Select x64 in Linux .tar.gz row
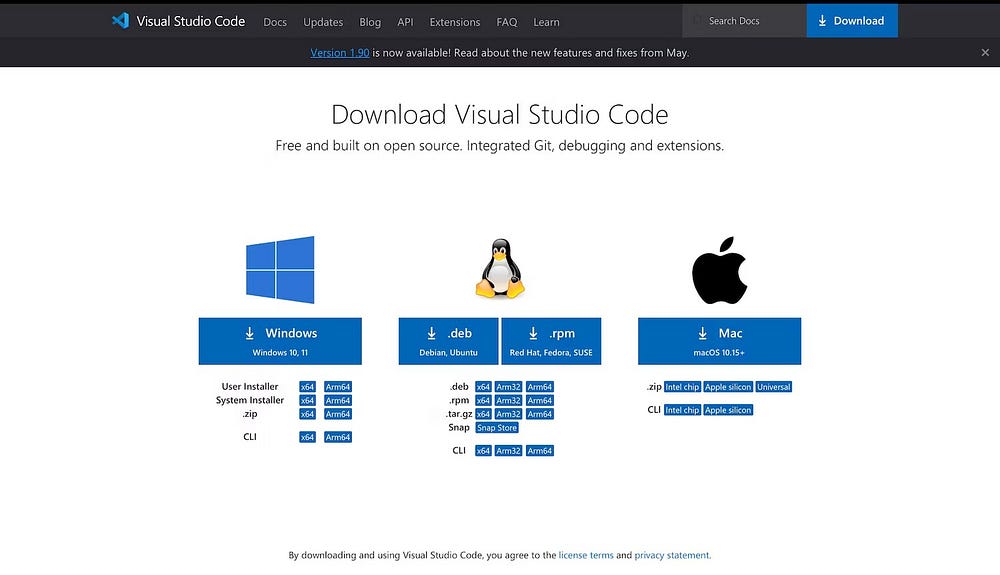Viewport: 1000px width, 575px height. tap(483, 414)
